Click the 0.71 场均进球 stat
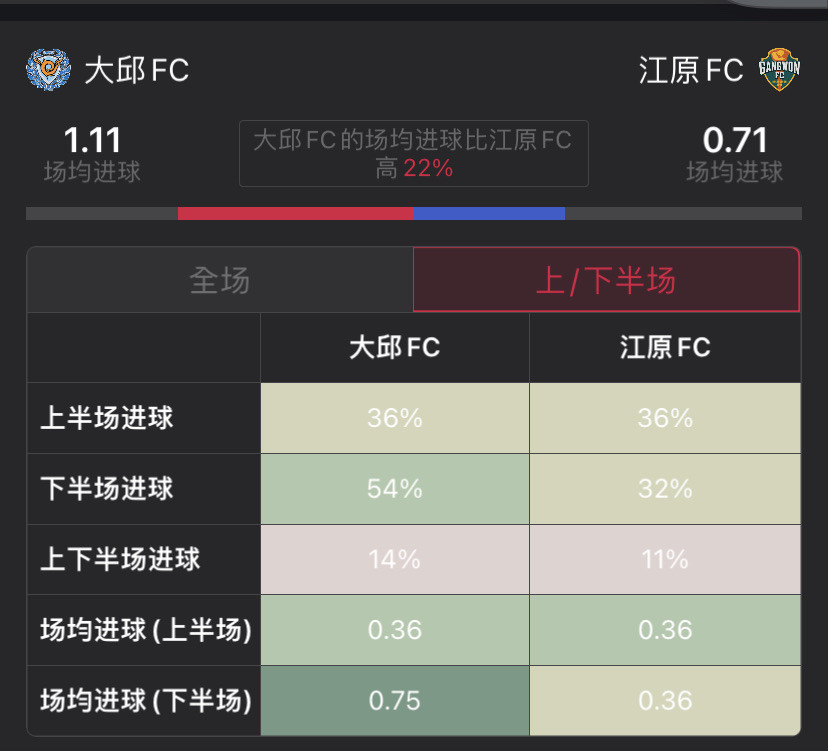The height and width of the screenshot is (751, 828). point(735,154)
